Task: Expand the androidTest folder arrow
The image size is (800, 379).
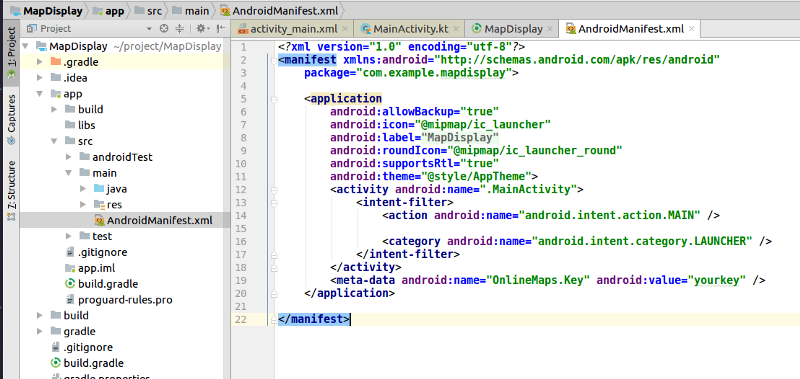Action: (68, 157)
